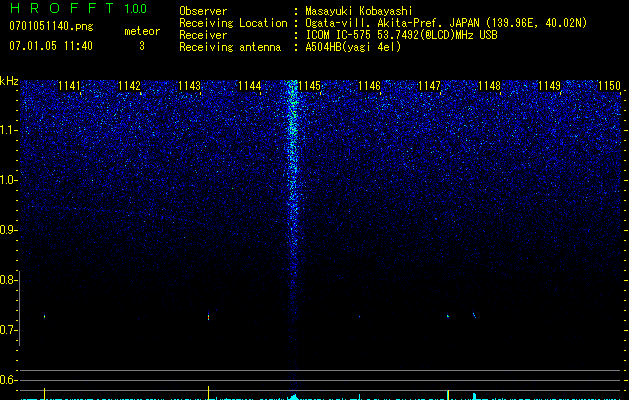This screenshot has height=400, width=629.
Task: Click the 0.6 frequency axis label
Action: [8, 380]
